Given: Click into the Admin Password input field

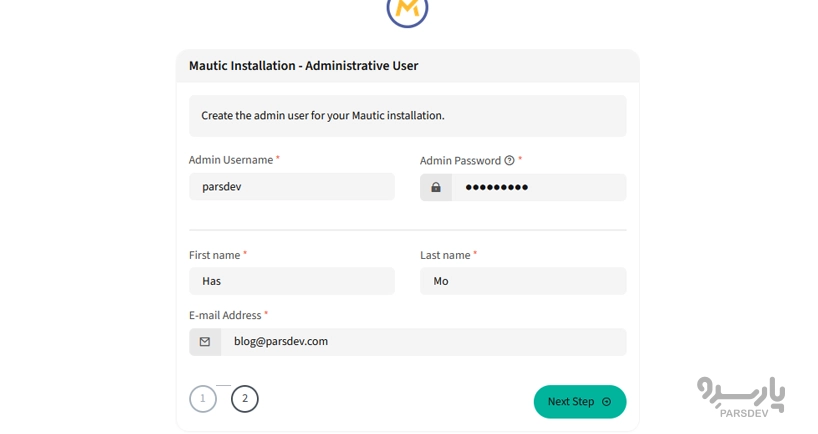Looking at the screenshot, I should [x=538, y=187].
